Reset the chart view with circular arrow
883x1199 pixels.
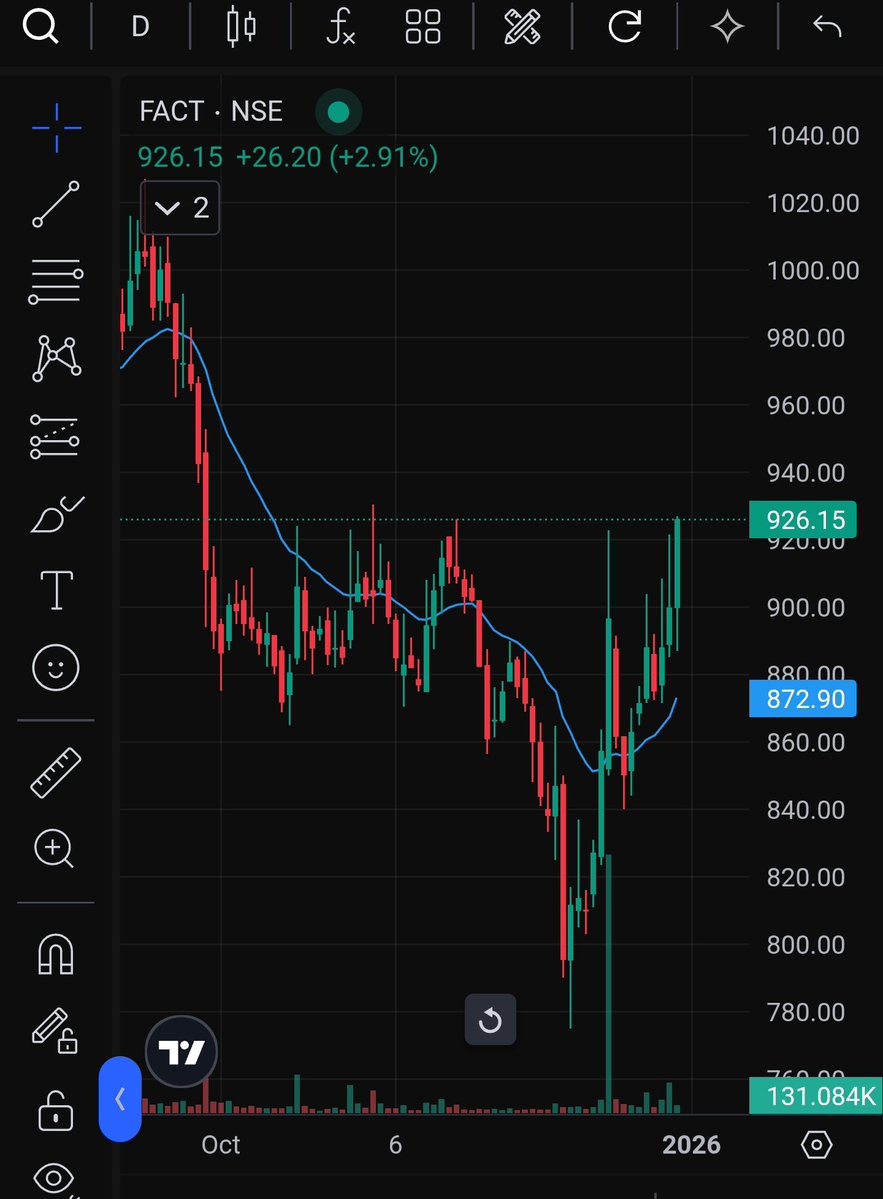click(490, 1019)
